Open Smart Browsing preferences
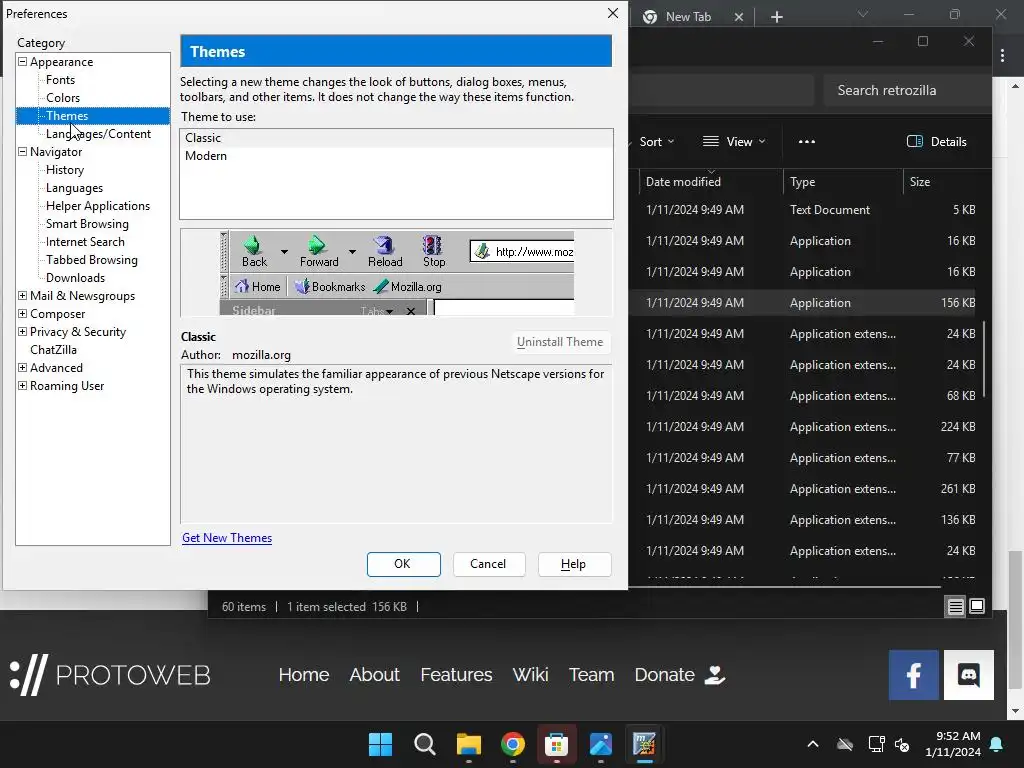1024x768 pixels. (x=87, y=224)
